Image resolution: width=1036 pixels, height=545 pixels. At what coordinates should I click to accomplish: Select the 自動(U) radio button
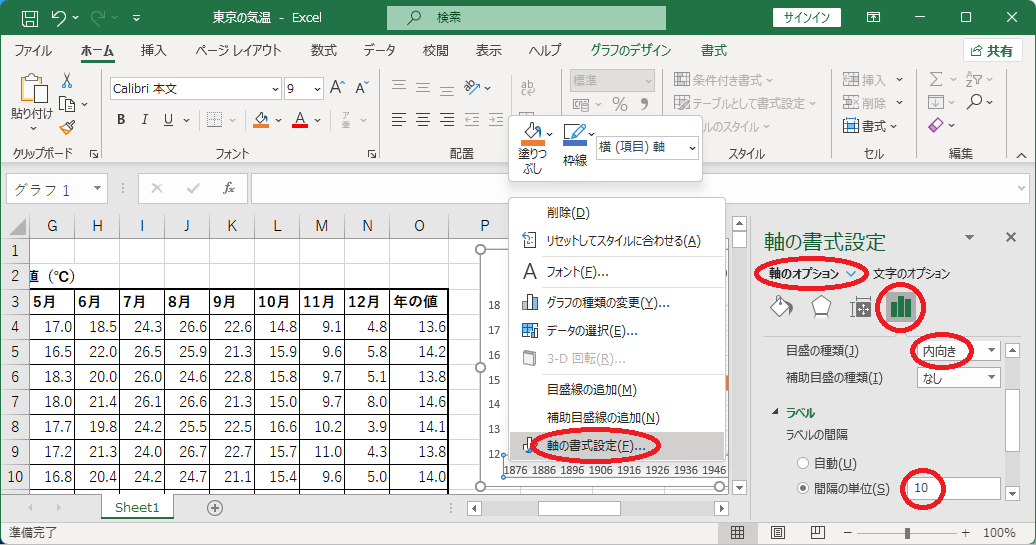[803, 463]
